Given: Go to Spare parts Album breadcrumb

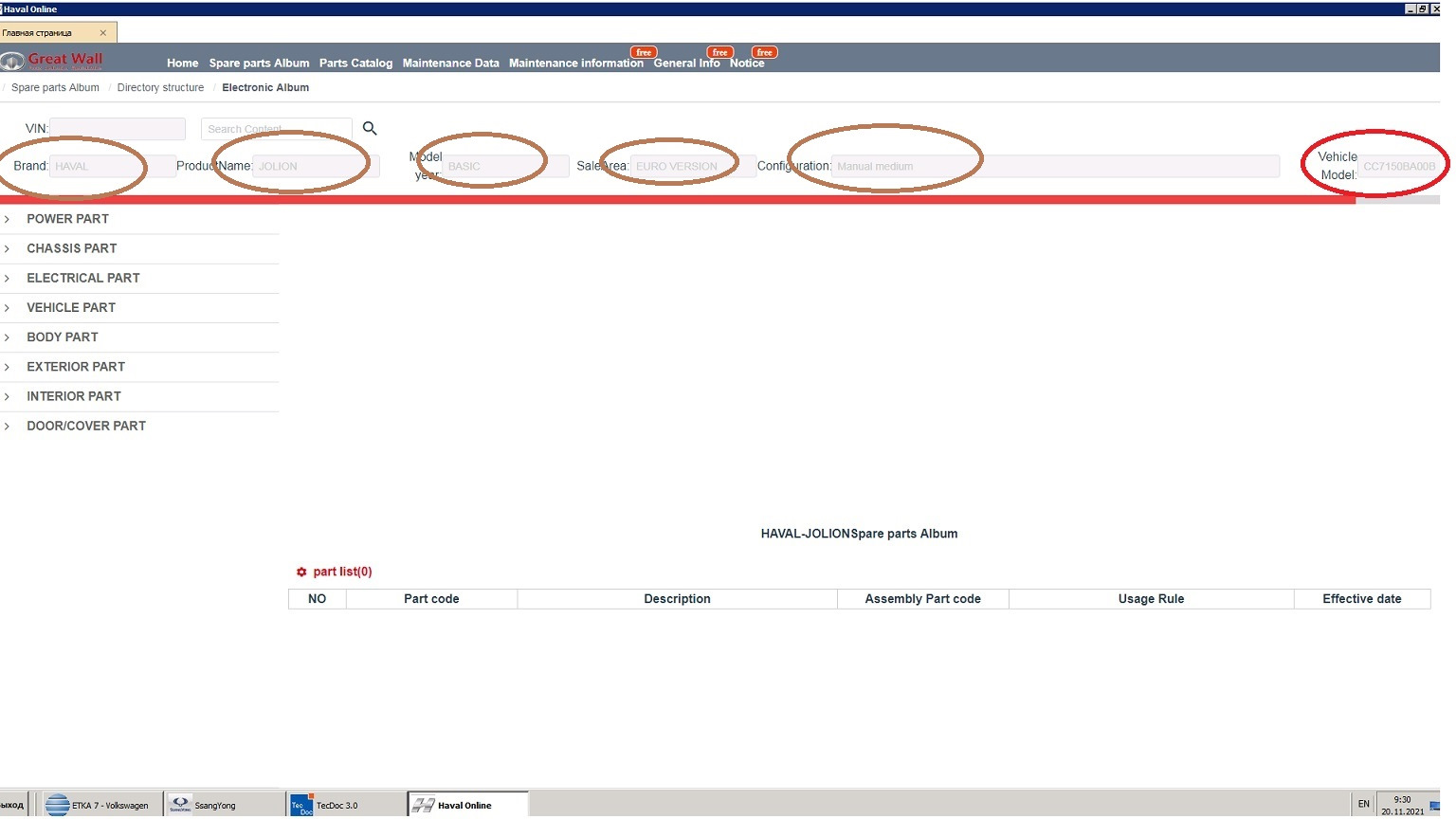Looking at the screenshot, I should (x=55, y=87).
